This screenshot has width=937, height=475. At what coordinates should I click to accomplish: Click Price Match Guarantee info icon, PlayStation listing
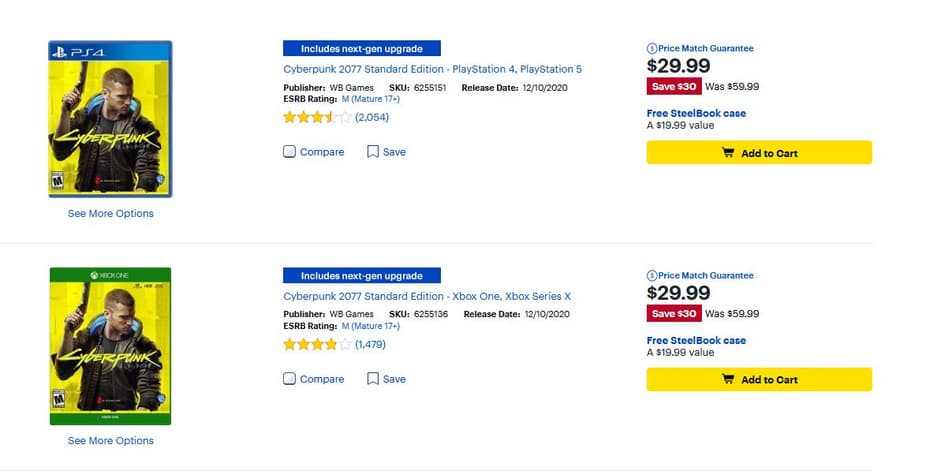pyautogui.click(x=652, y=48)
